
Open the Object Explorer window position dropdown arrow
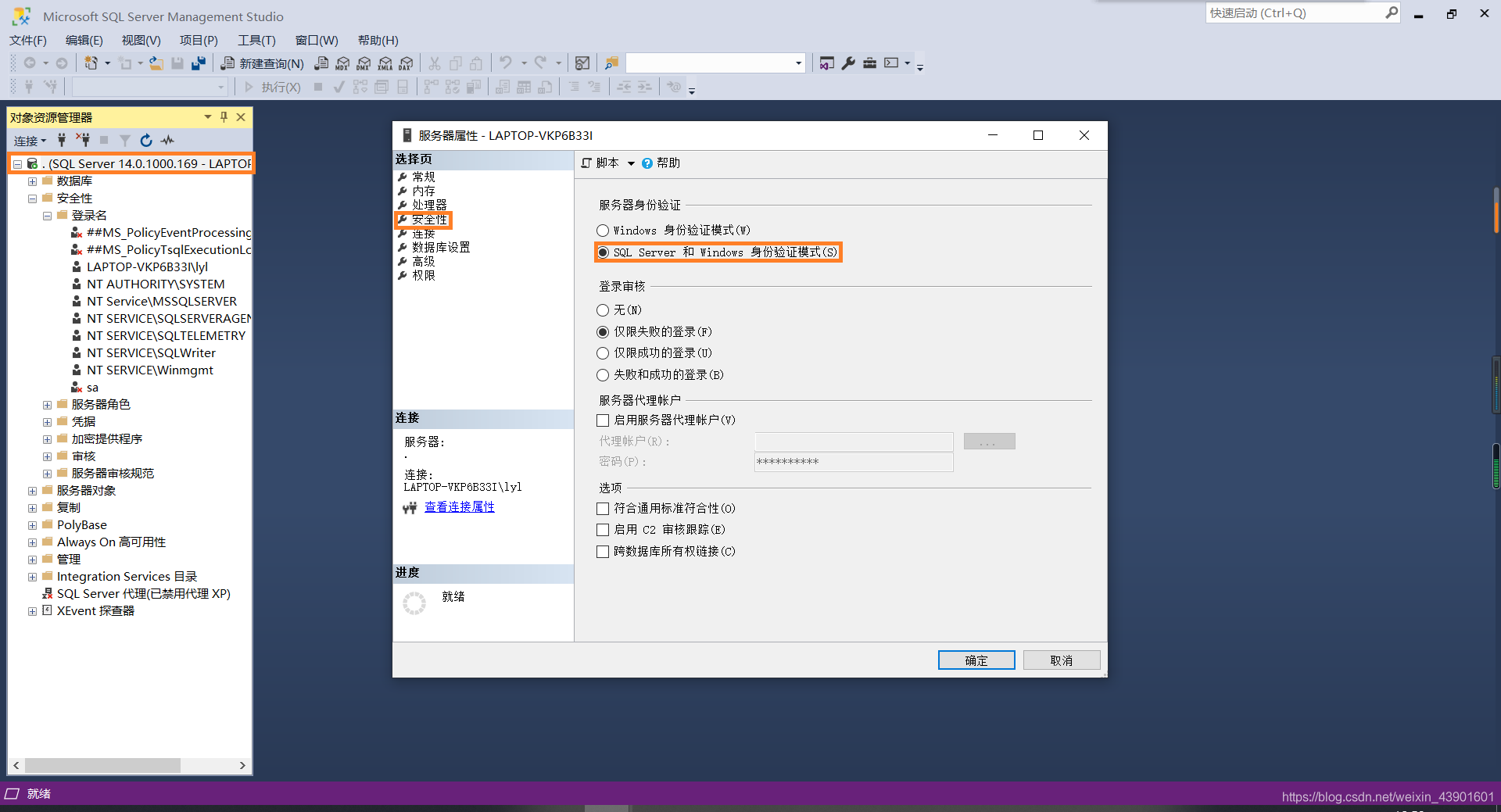point(207,117)
